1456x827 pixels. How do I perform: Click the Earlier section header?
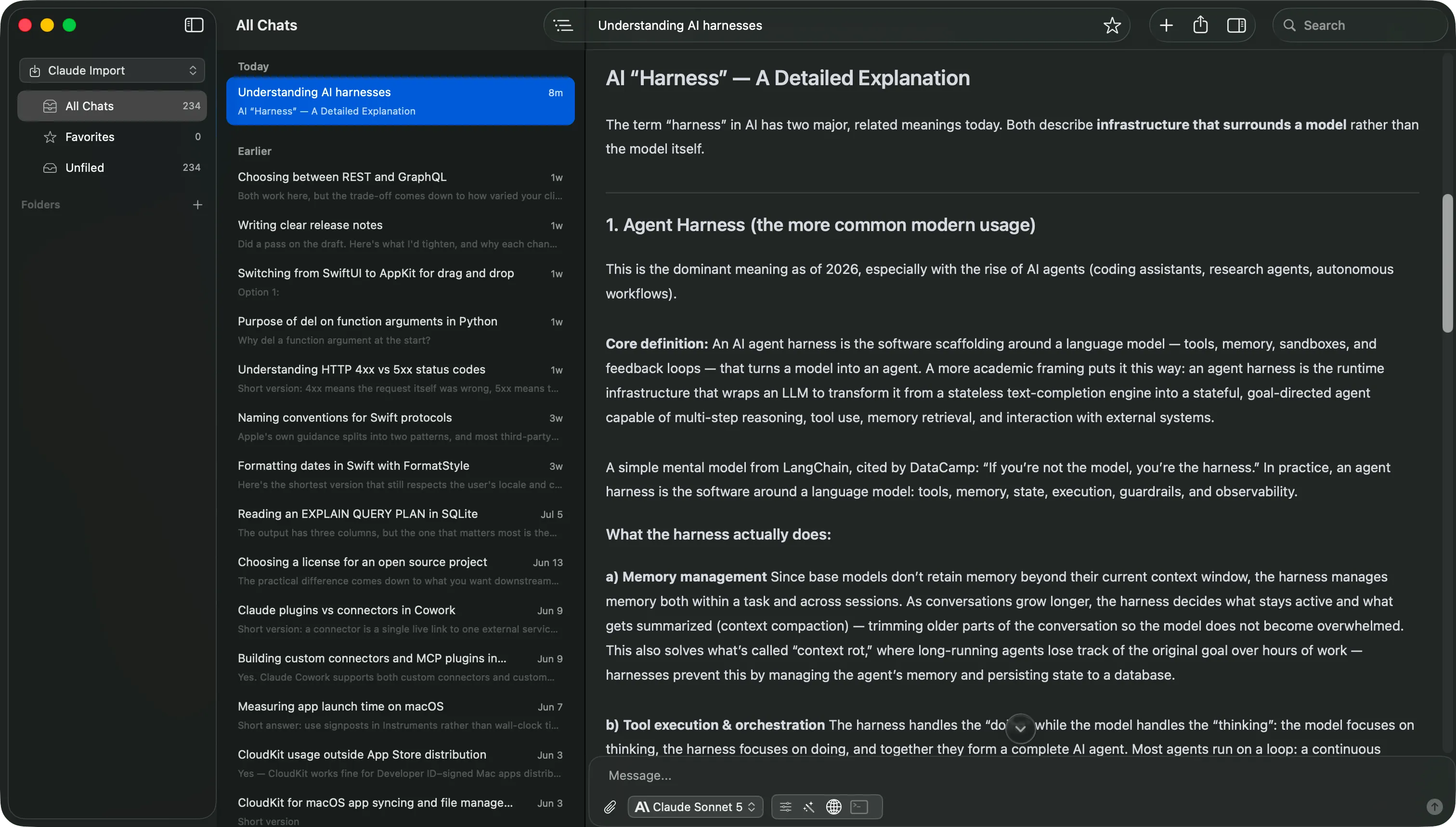tap(255, 151)
